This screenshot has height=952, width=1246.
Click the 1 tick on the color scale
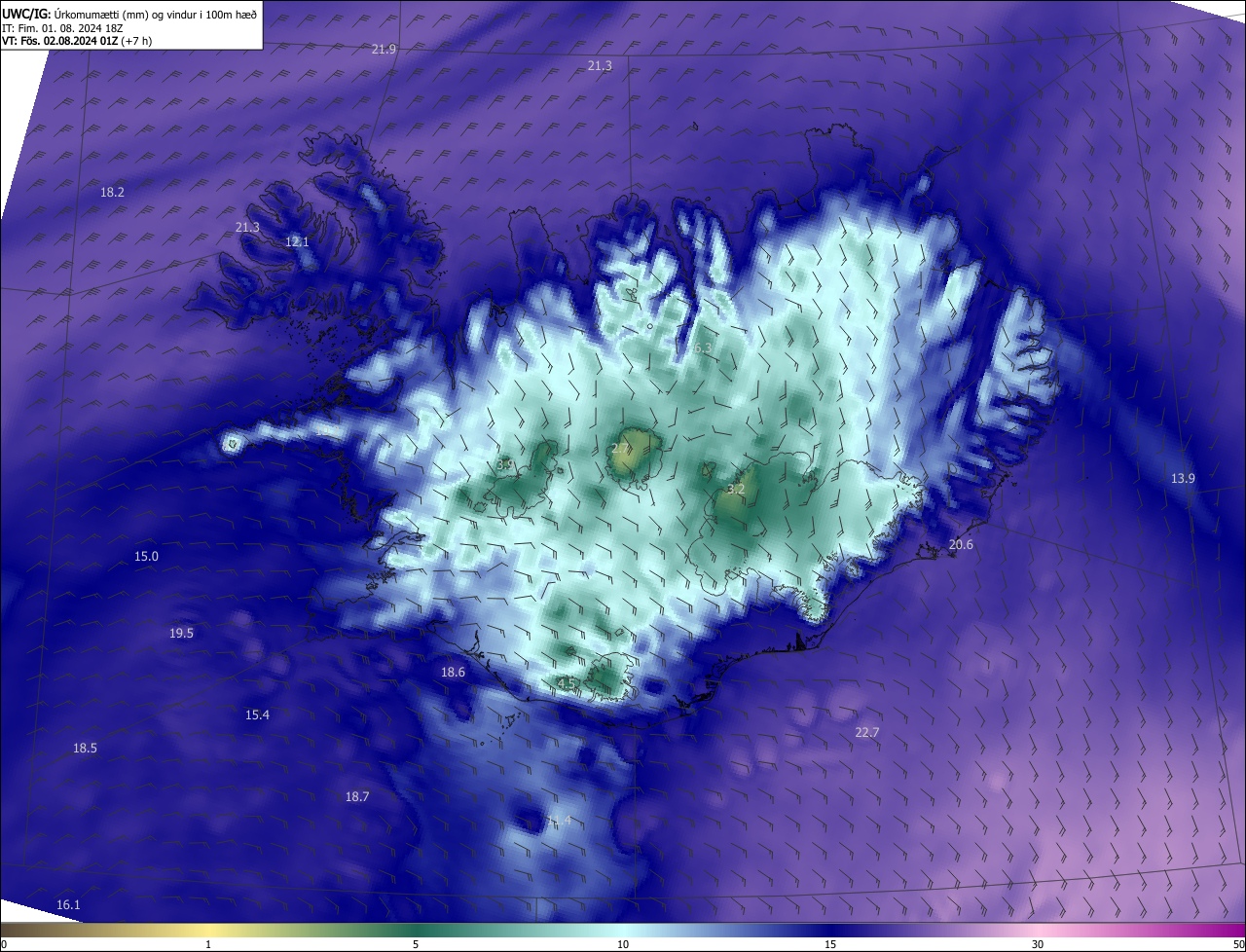pos(208,944)
